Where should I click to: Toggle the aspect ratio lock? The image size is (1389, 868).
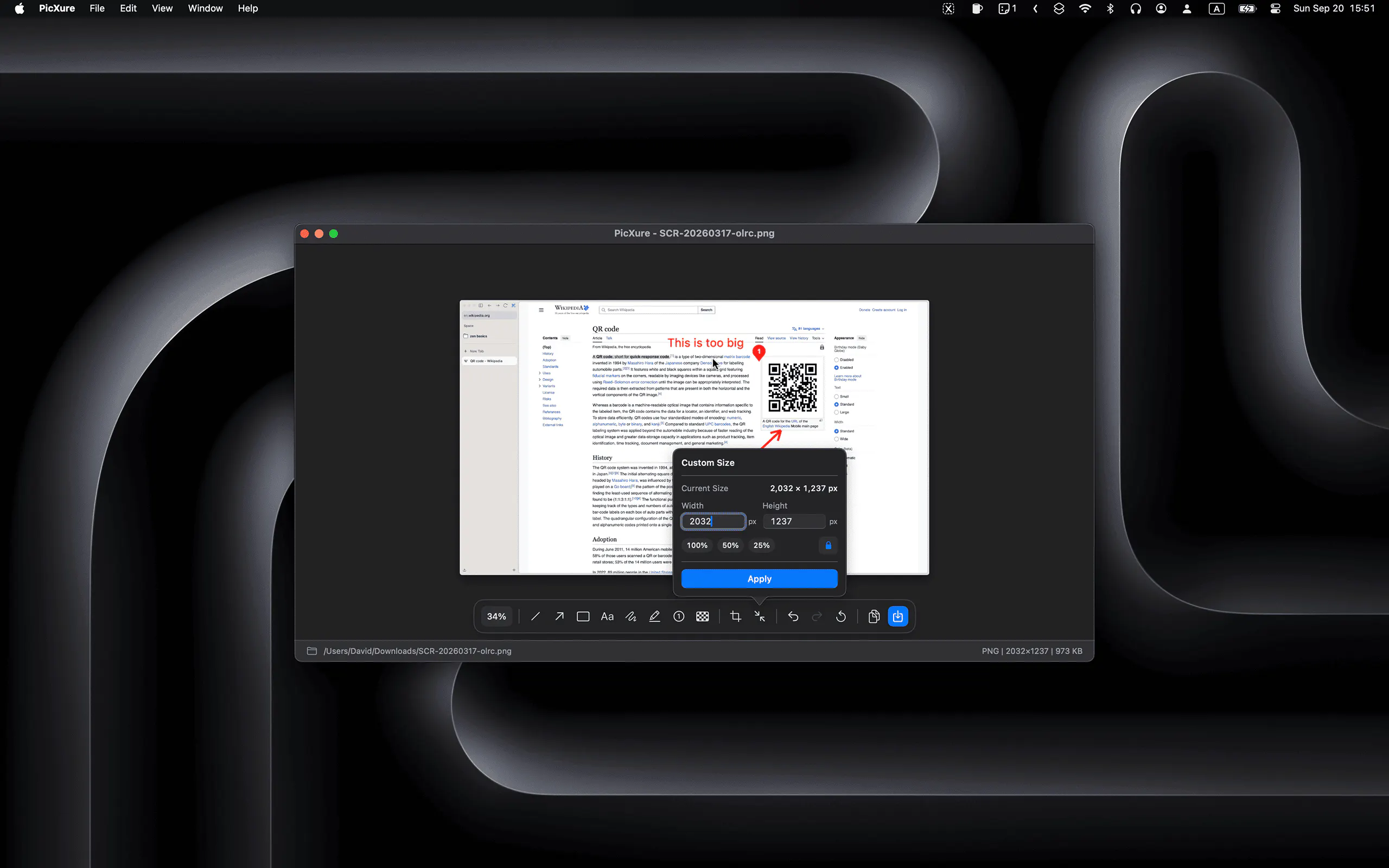[x=828, y=545]
